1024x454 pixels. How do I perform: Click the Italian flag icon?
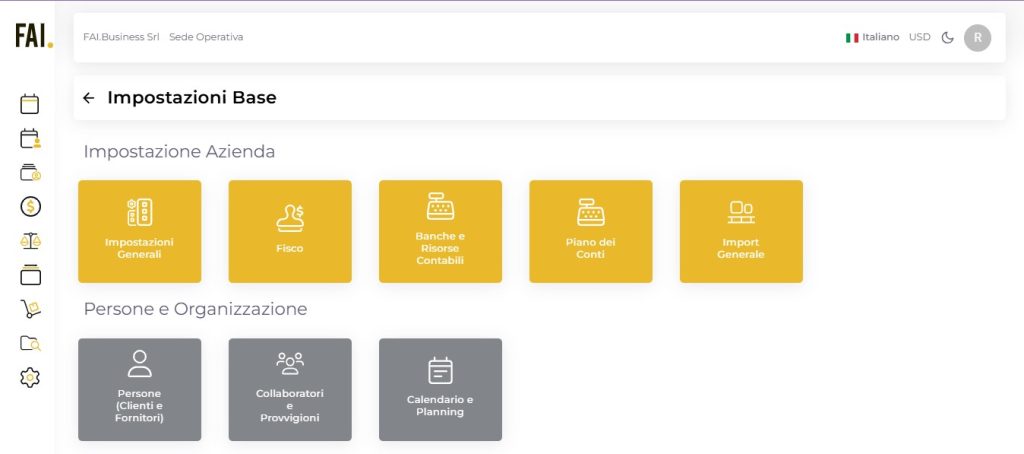click(852, 38)
